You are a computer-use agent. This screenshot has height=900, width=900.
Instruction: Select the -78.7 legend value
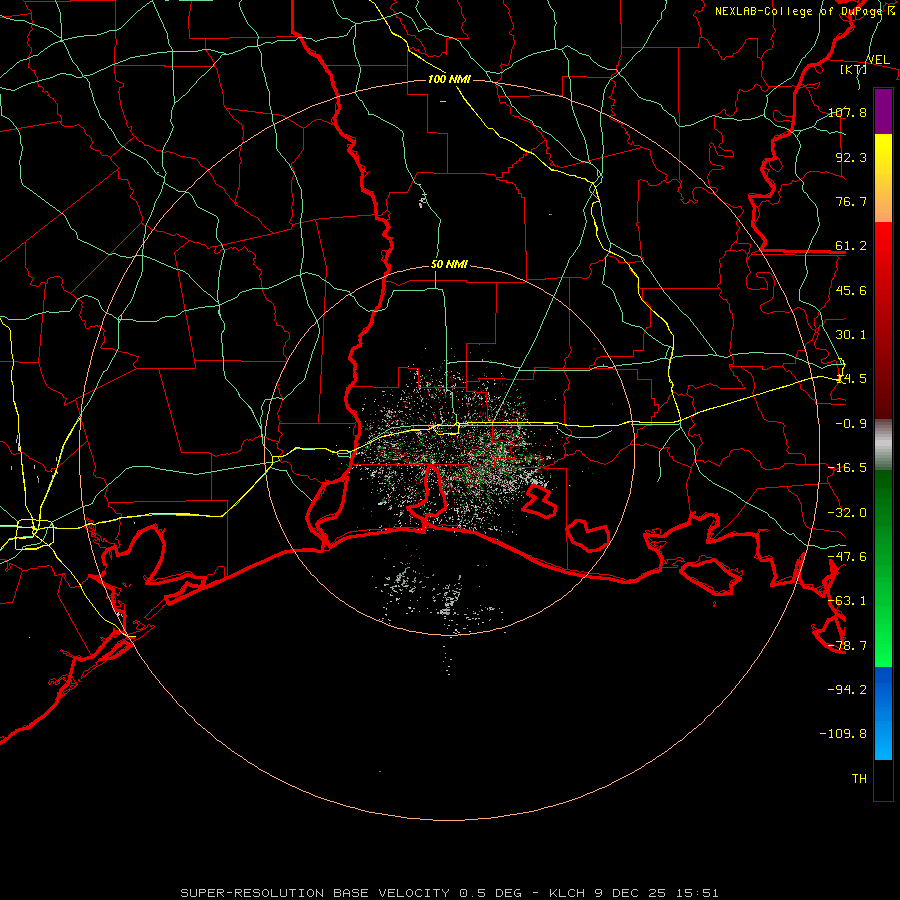tap(847, 646)
